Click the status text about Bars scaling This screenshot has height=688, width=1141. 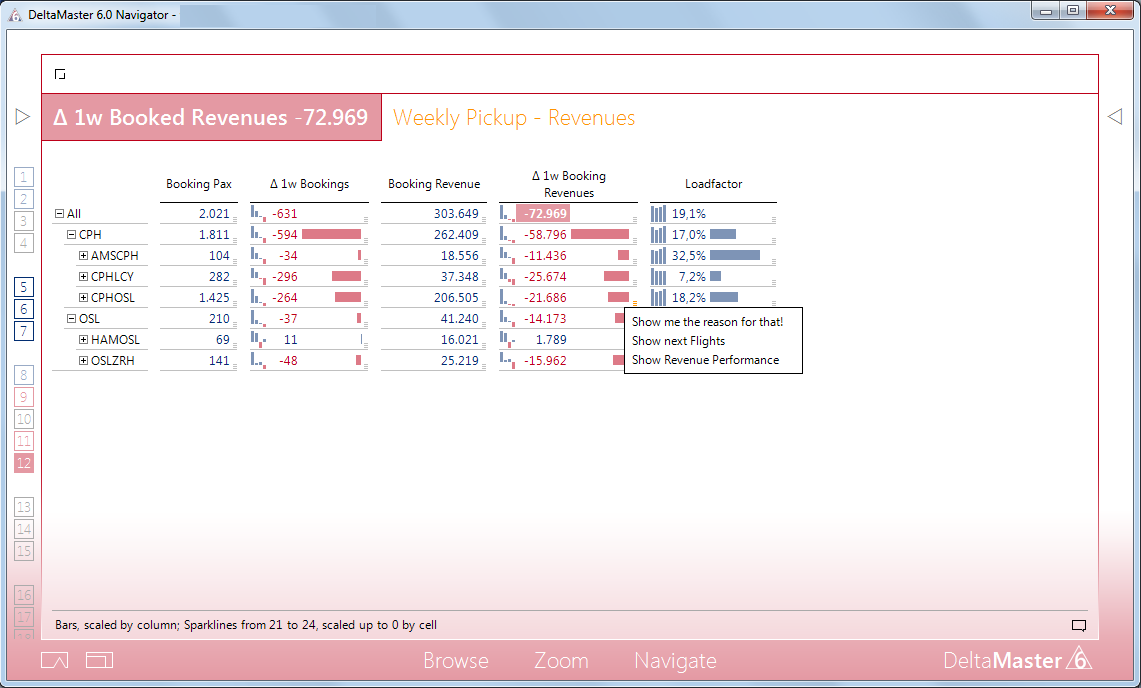[246, 625]
